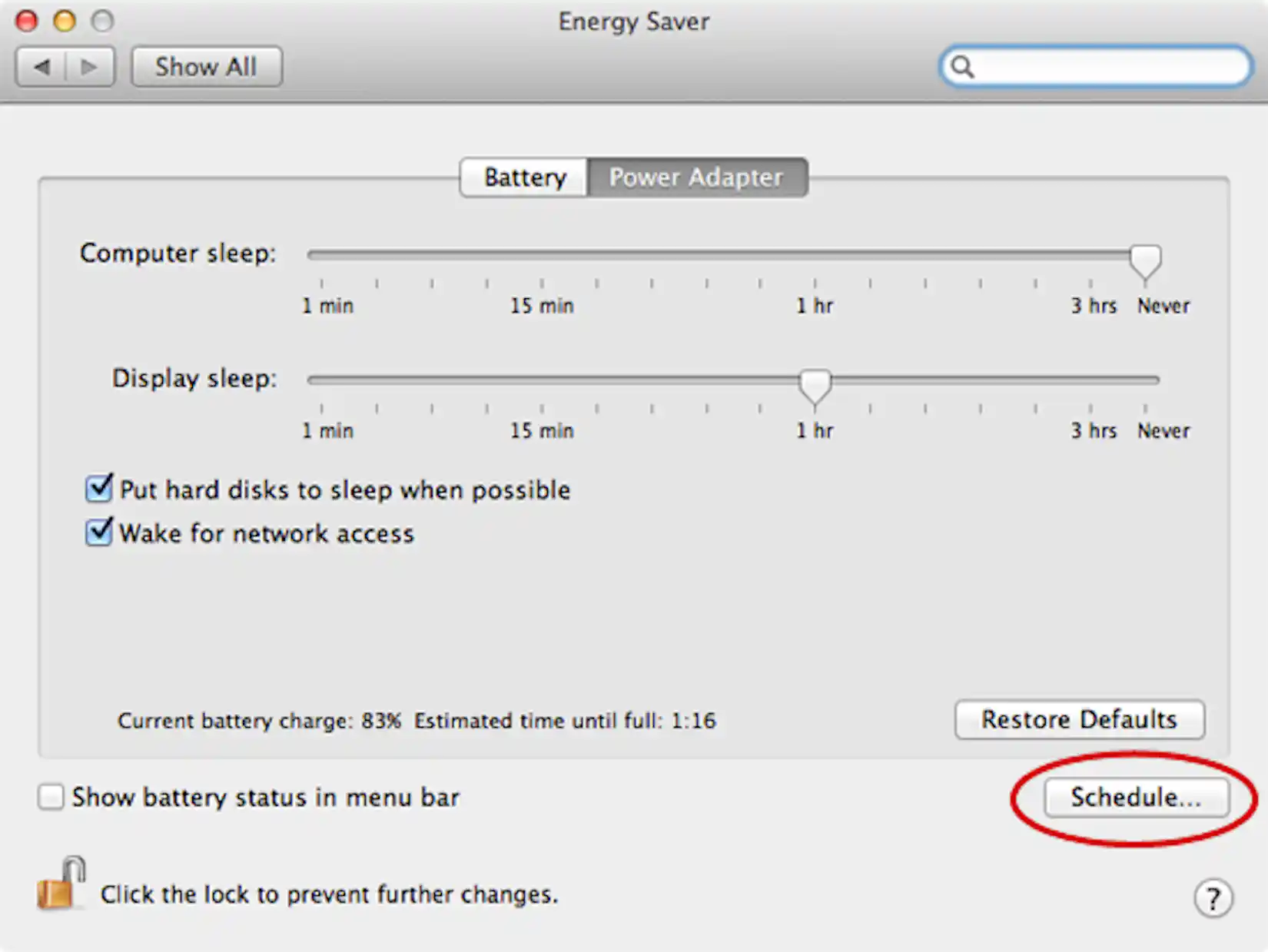Image resolution: width=1268 pixels, height=952 pixels.
Task: Click the Never label on Computer sleep scale
Action: (1163, 305)
